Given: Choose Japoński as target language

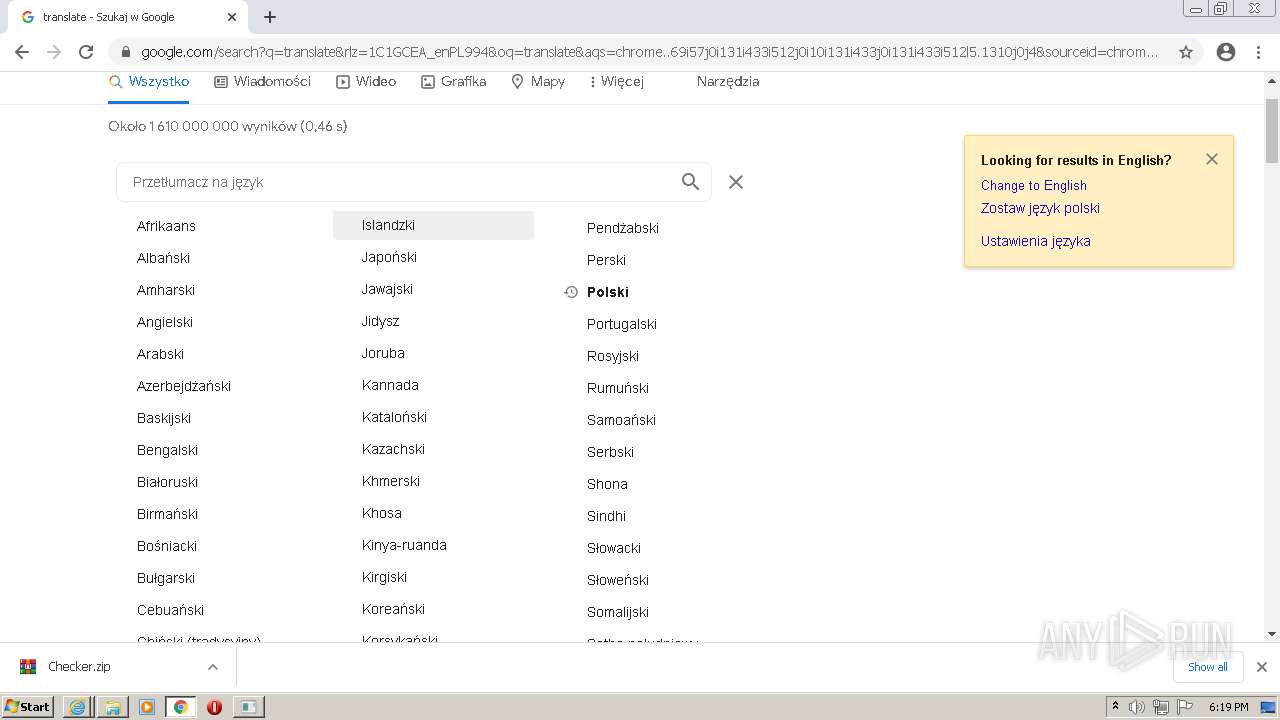Looking at the screenshot, I should (x=389, y=257).
